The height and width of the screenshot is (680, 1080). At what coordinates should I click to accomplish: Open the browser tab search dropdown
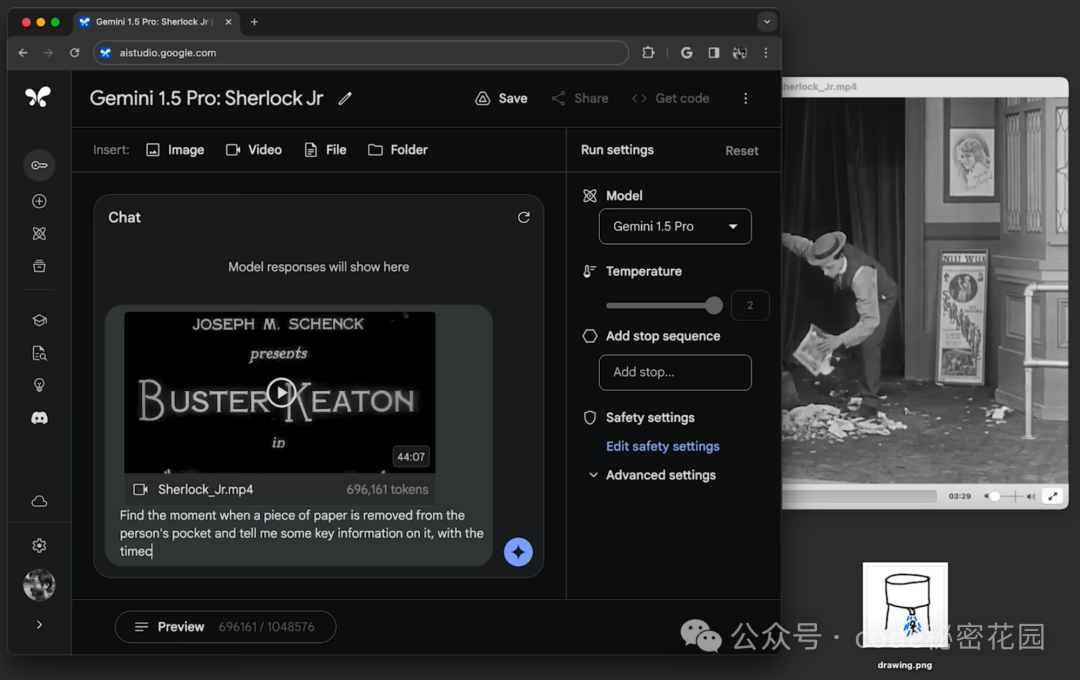point(767,22)
